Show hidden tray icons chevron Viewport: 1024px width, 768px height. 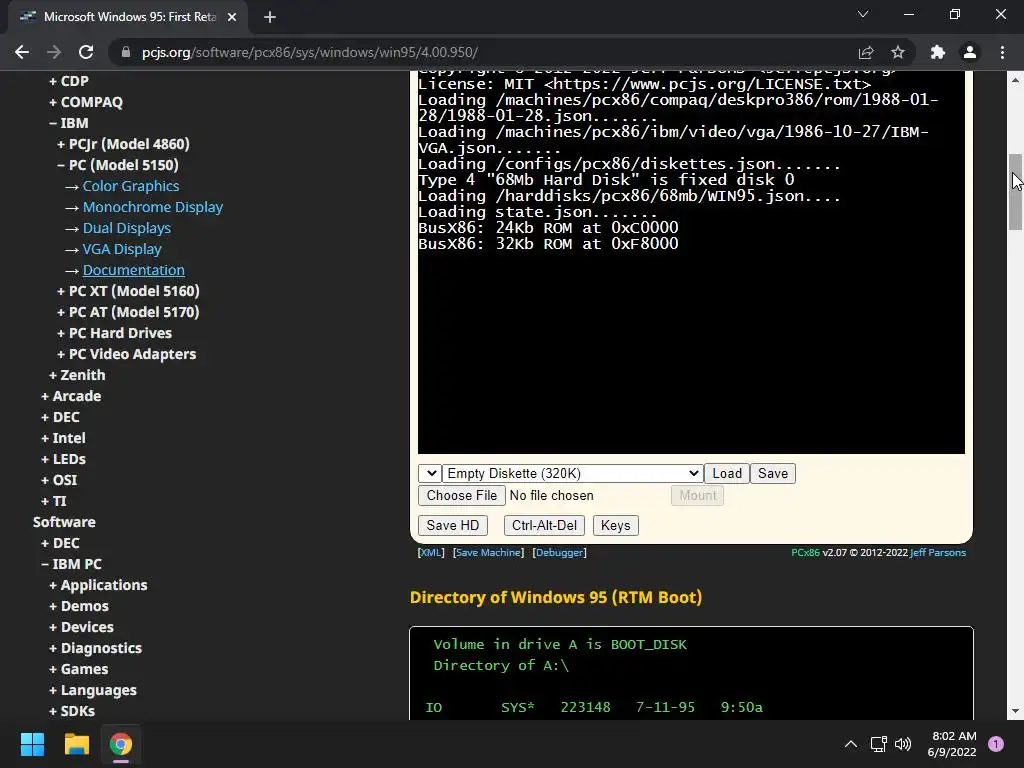[x=851, y=744]
